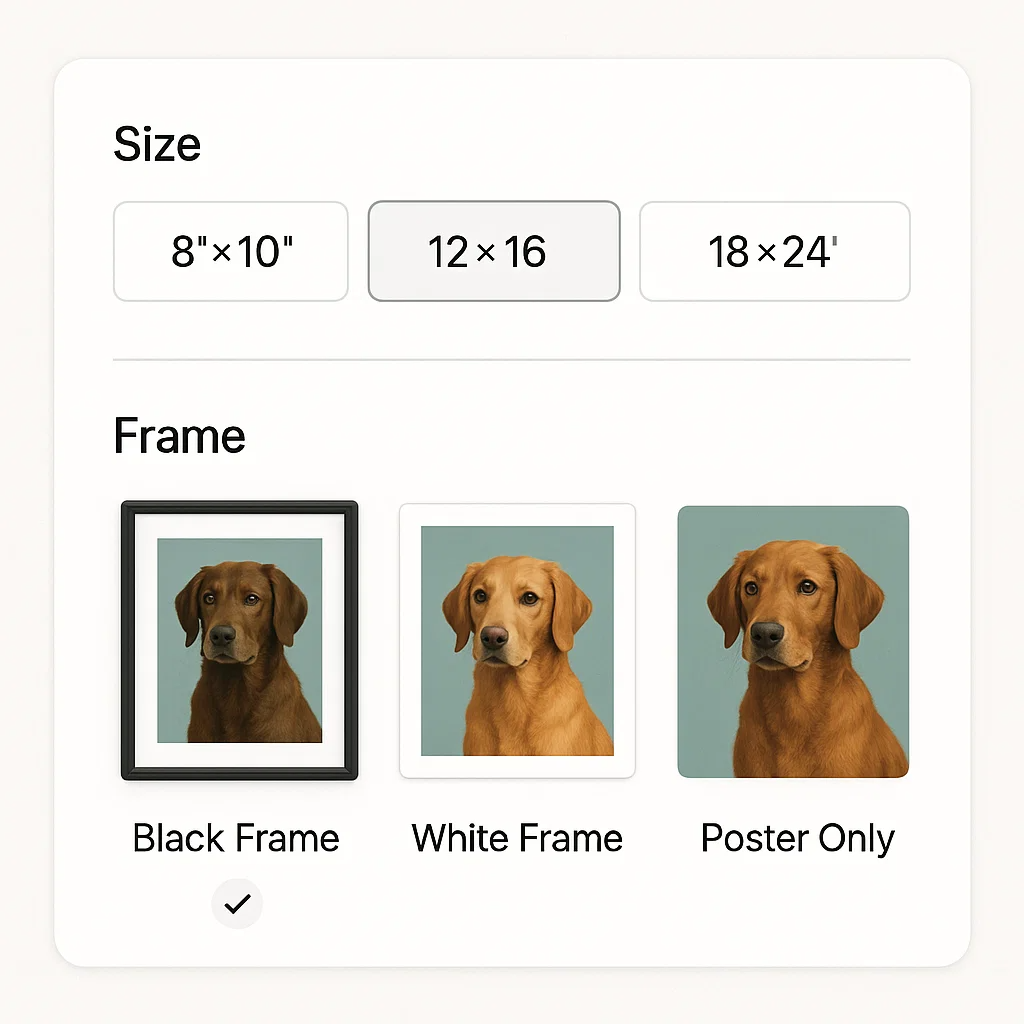The image size is (1024, 1024).
Task: Select the 8"×10" size option
Action: coord(231,251)
